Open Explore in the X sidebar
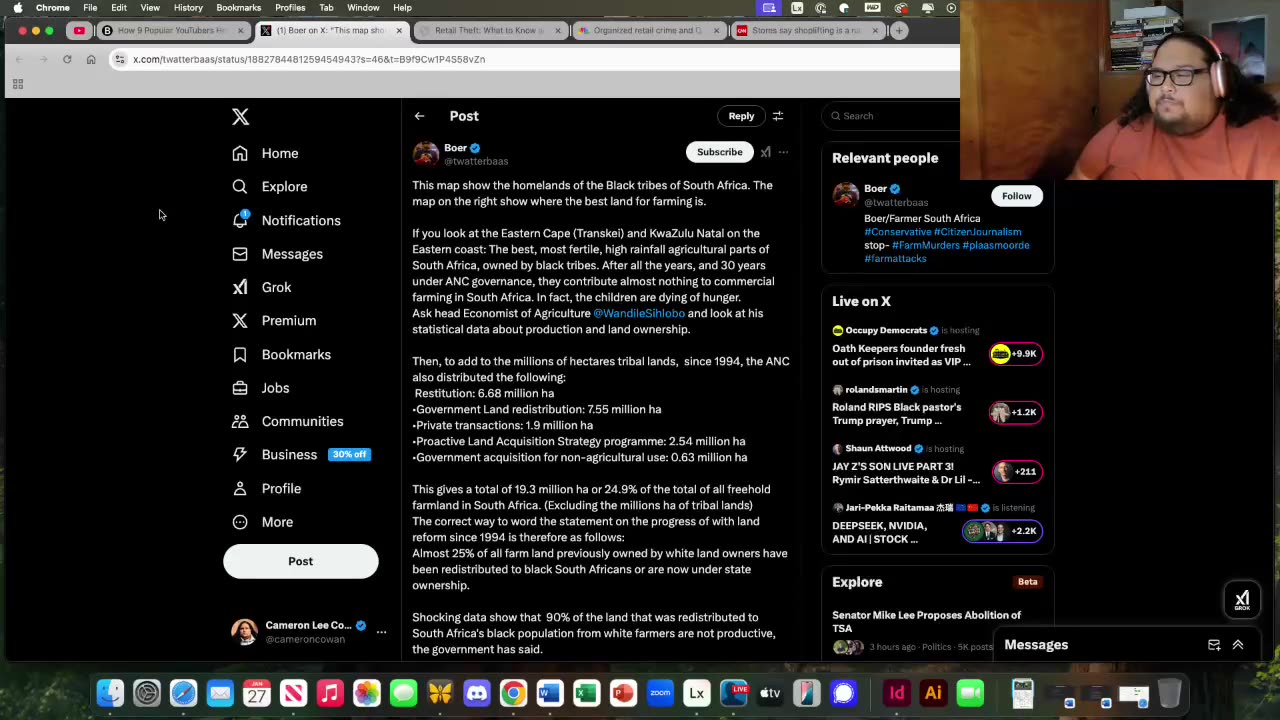 point(270,187)
